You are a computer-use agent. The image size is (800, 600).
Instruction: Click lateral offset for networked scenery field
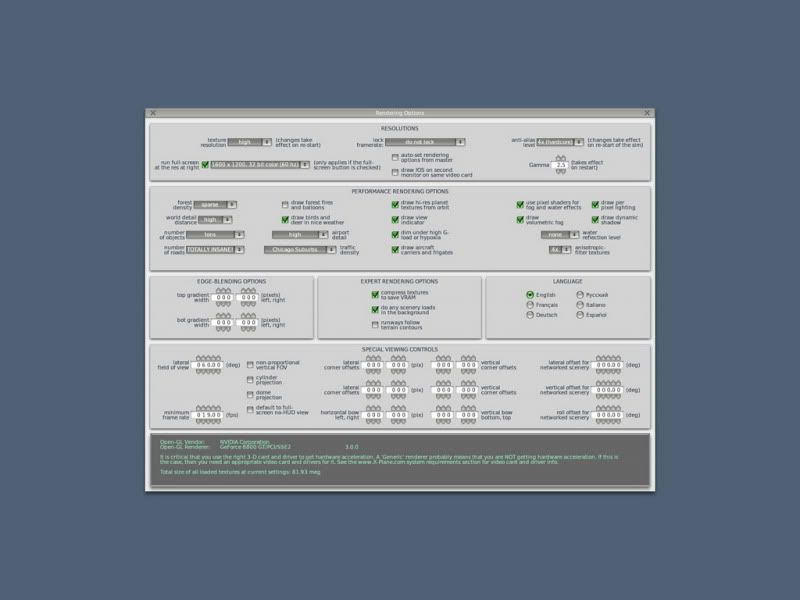tap(608, 365)
